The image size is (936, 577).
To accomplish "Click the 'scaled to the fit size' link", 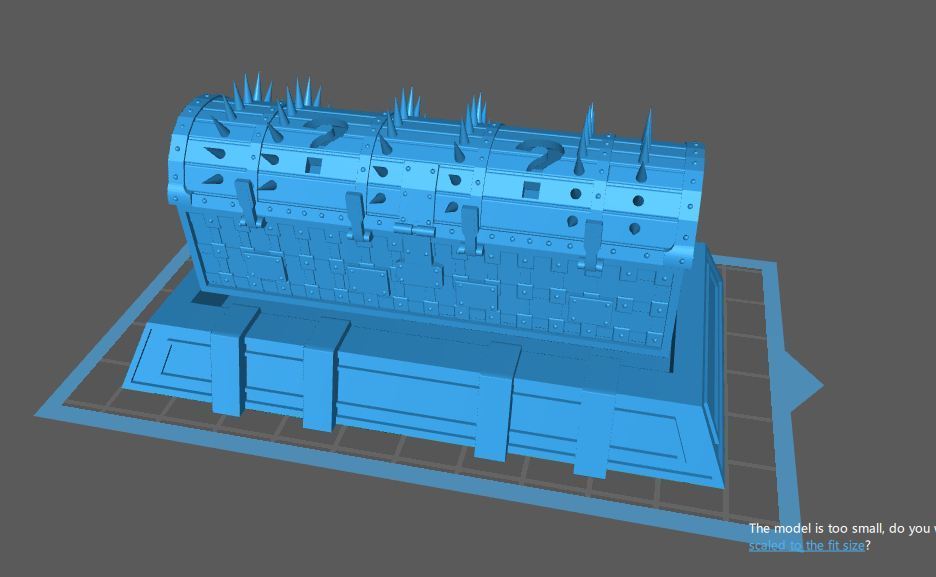I will coord(805,546).
